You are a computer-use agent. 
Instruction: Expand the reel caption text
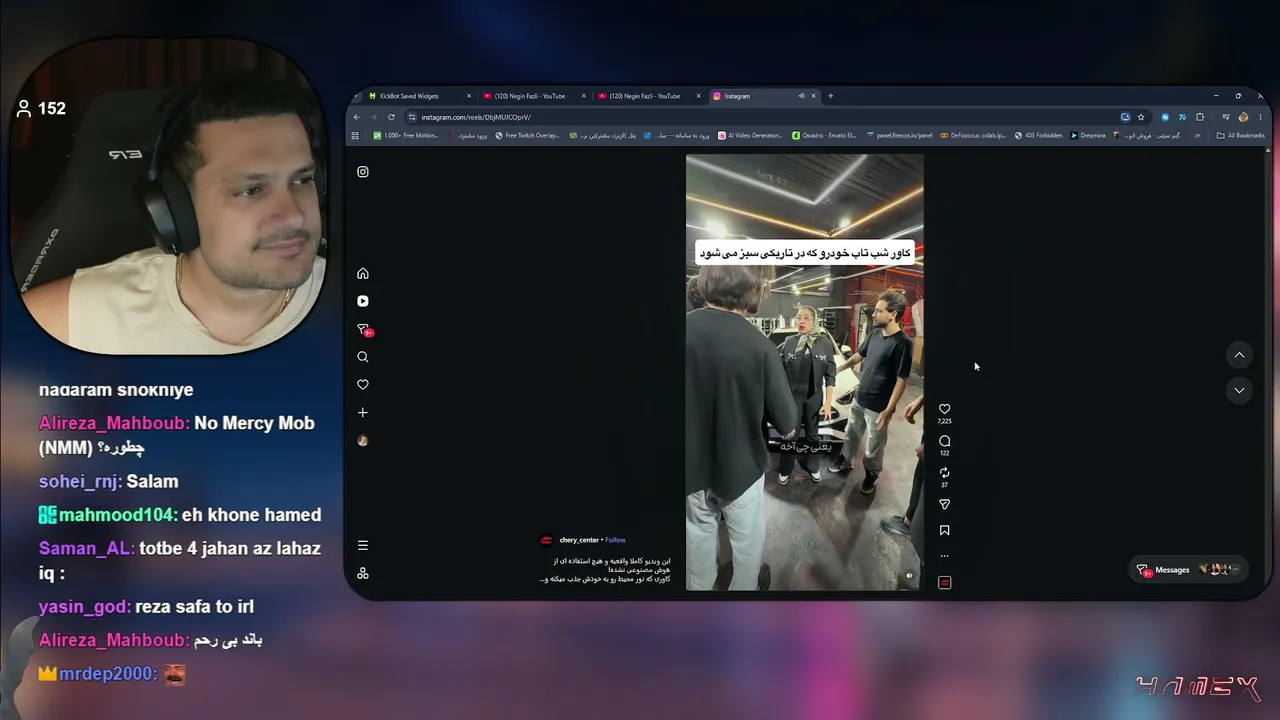[606, 570]
